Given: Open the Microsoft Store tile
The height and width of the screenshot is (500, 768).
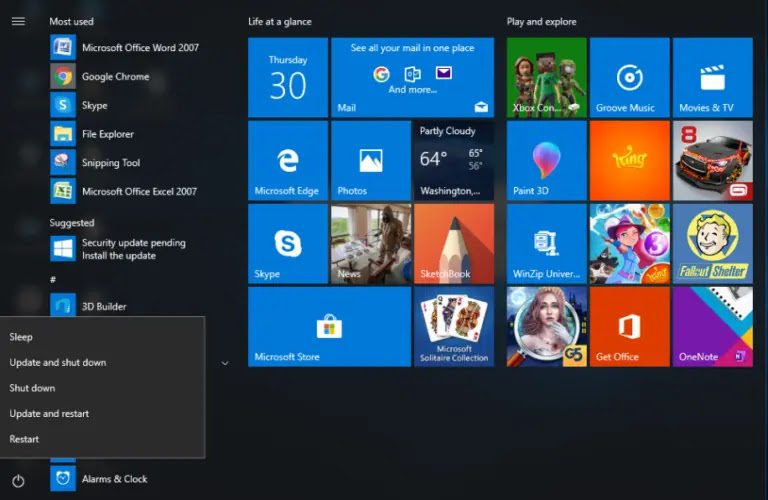Looking at the screenshot, I should pos(329,327).
